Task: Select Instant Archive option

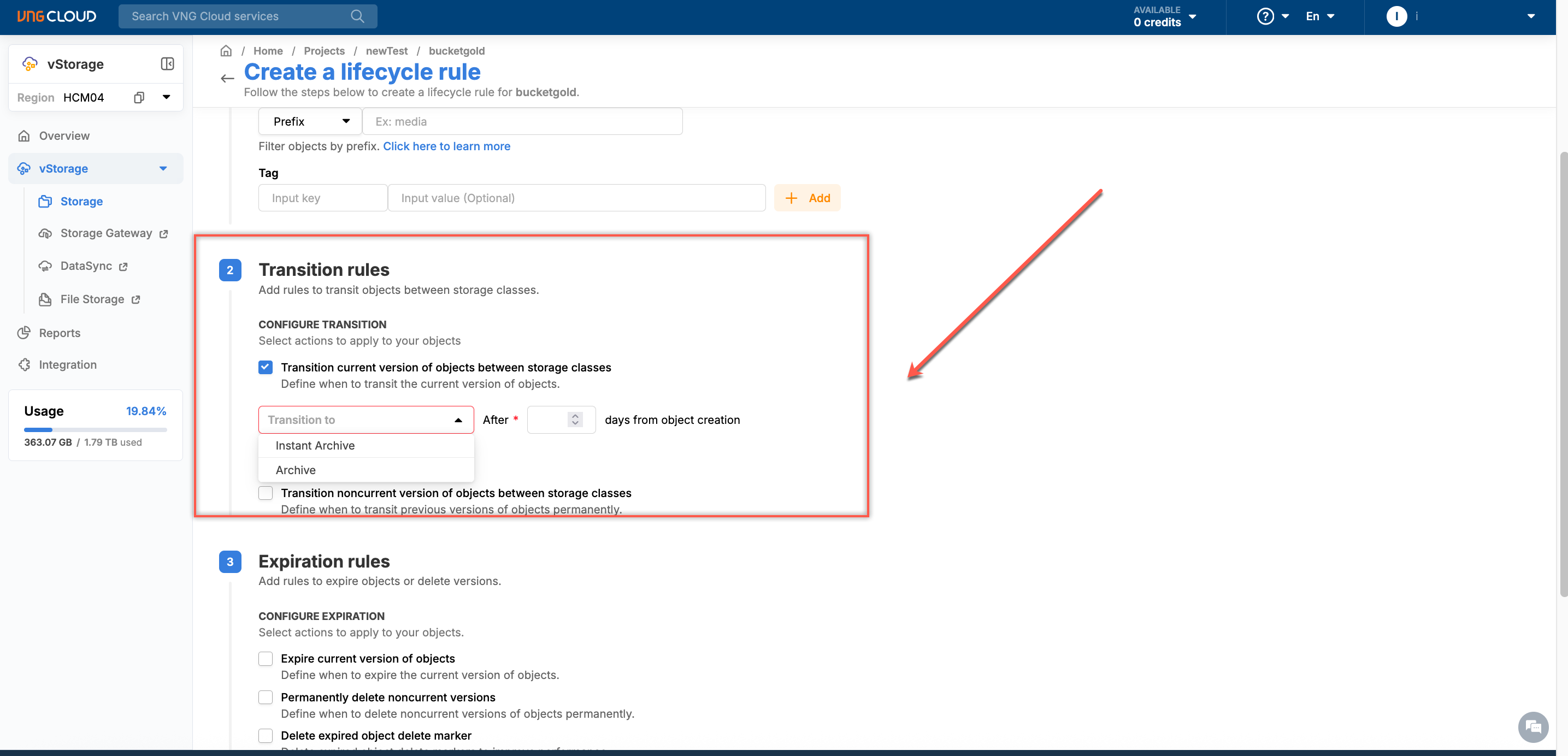Action: (x=315, y=445)
